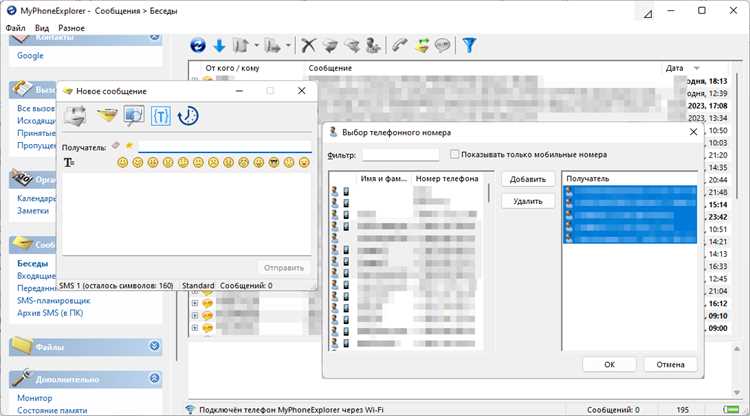
Task: Close the 'Выбор телефонного номера' dialog
Action: click(693, 132)
